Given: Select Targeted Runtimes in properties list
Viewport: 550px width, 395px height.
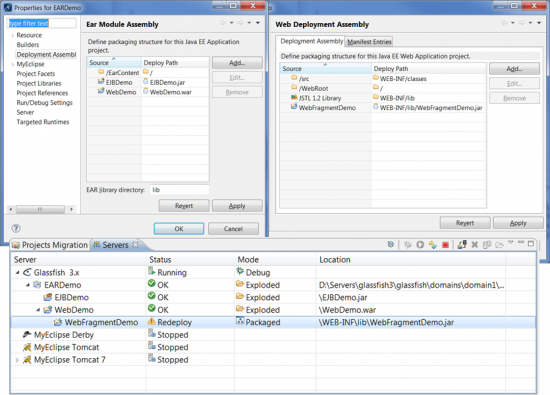Looking at the screenshot, I should (x=43, y=122).
